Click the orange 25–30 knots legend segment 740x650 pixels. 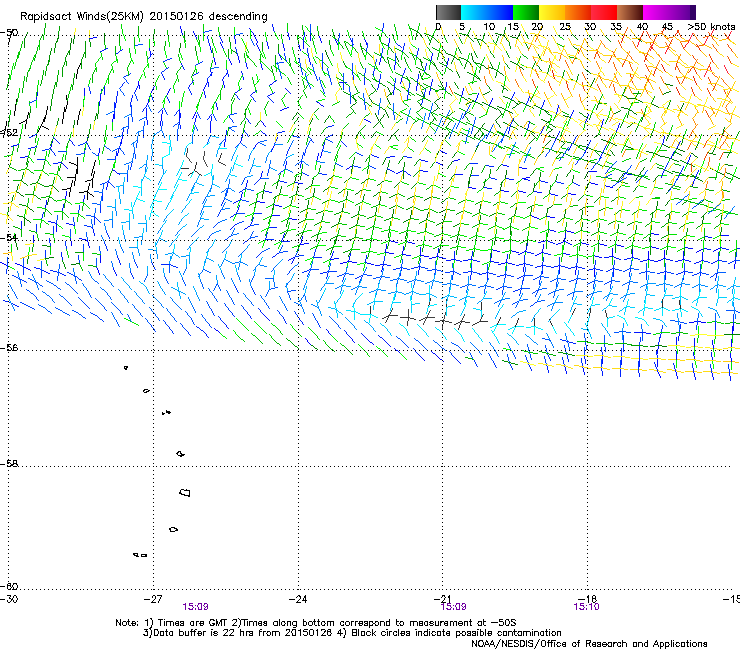coord(578,12)
